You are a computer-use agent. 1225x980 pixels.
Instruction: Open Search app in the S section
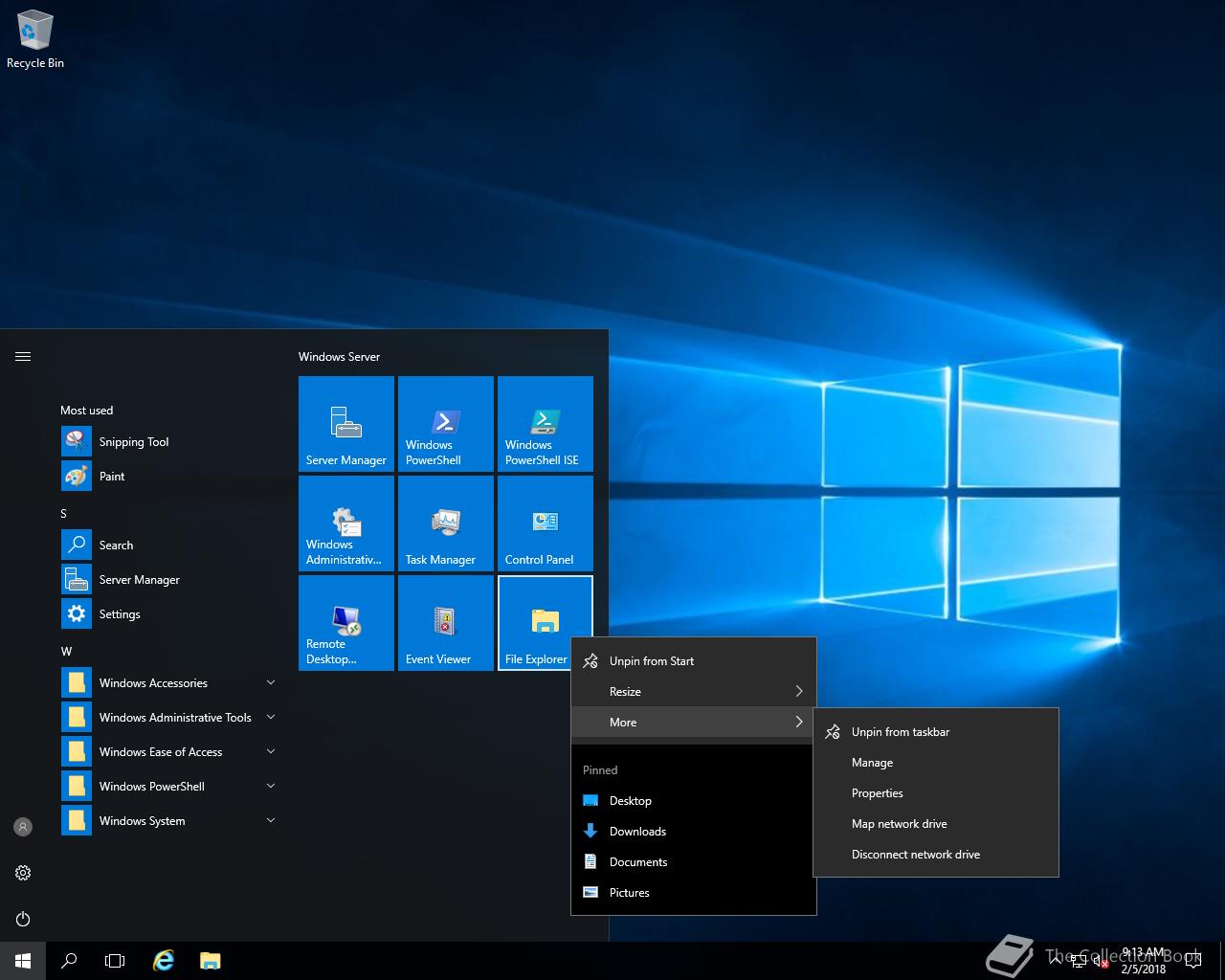pyautogui.click(x=168, y=545)
